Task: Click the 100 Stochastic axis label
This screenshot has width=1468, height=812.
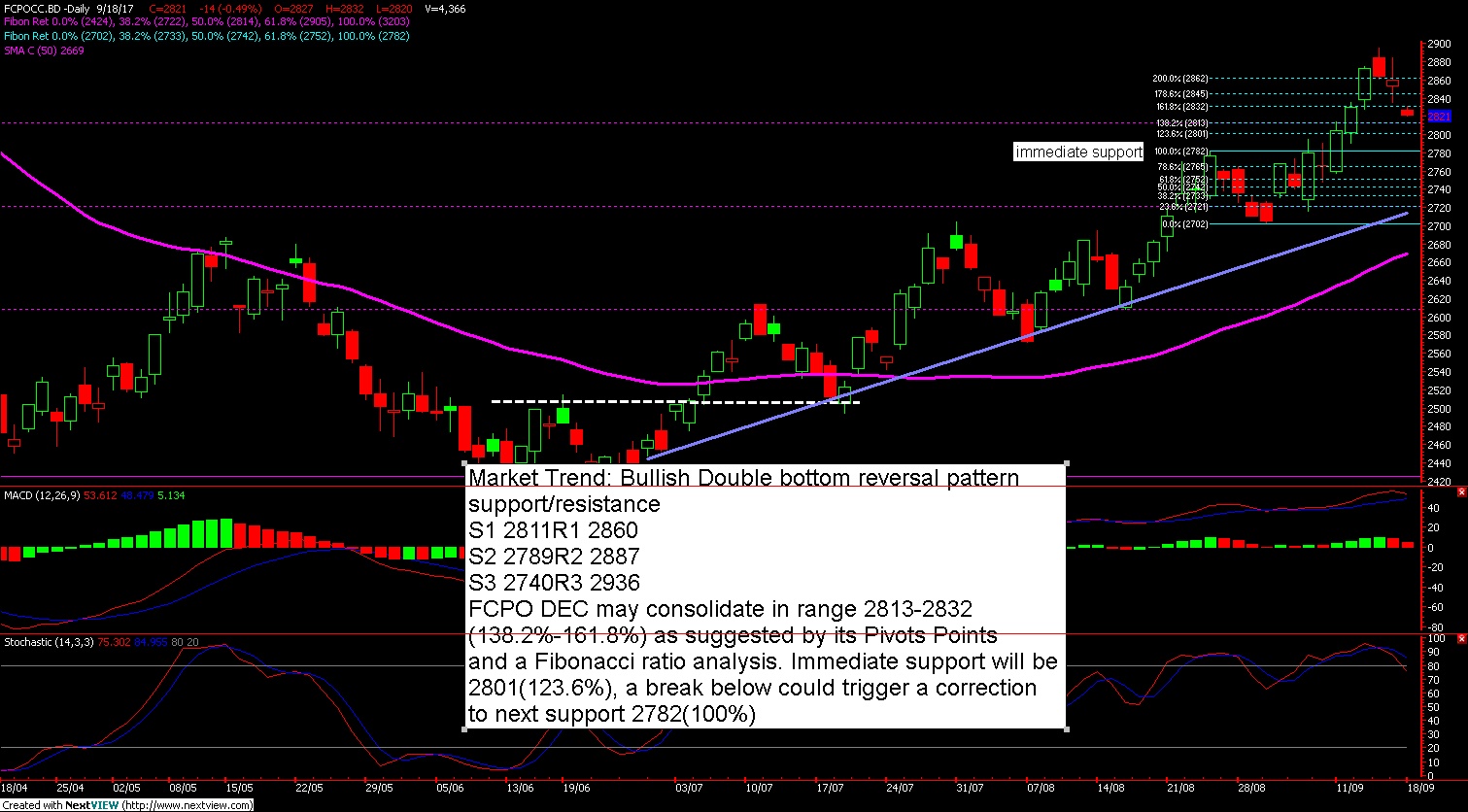Action: point(1438,638)
